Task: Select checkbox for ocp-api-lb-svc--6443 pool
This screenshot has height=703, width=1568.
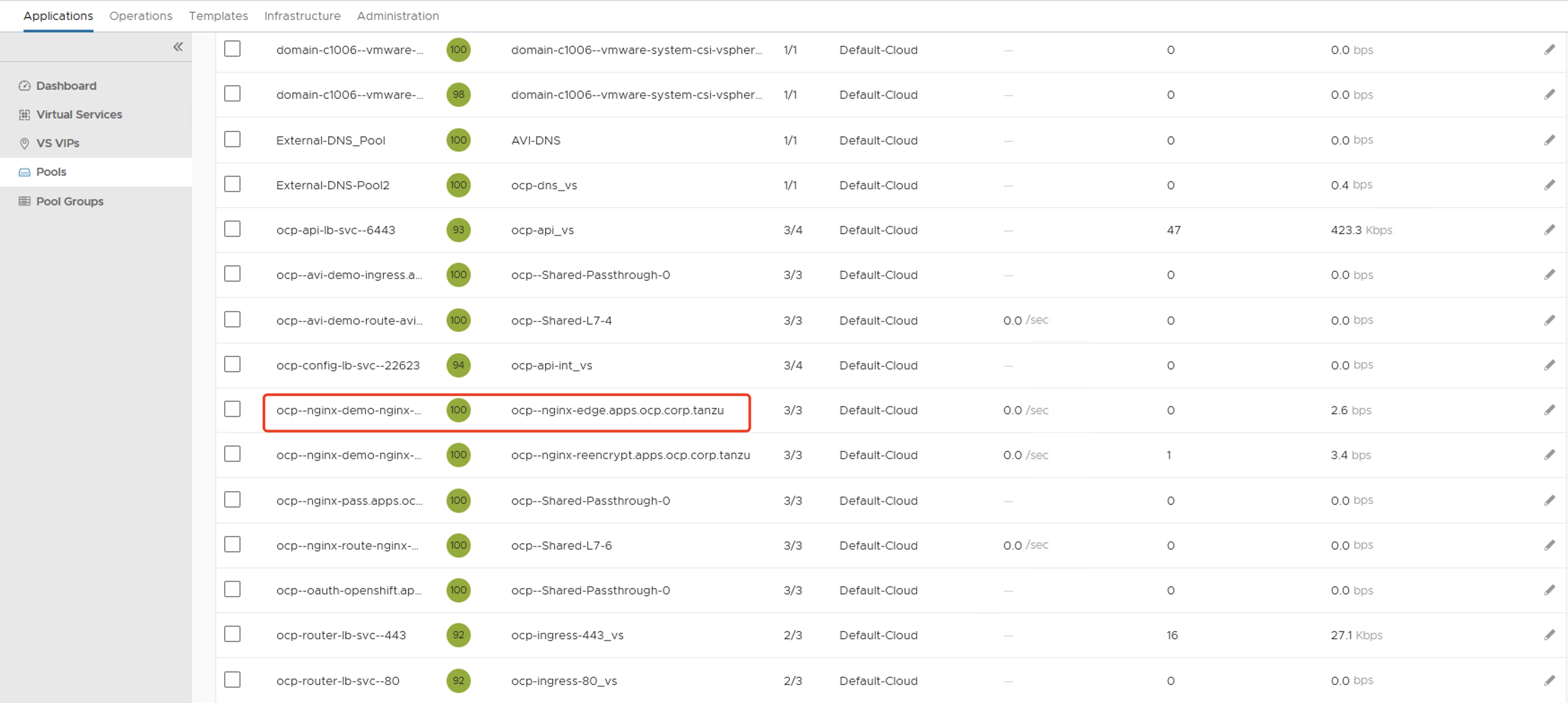Action: pyautogui.click(x=232, y=229)
